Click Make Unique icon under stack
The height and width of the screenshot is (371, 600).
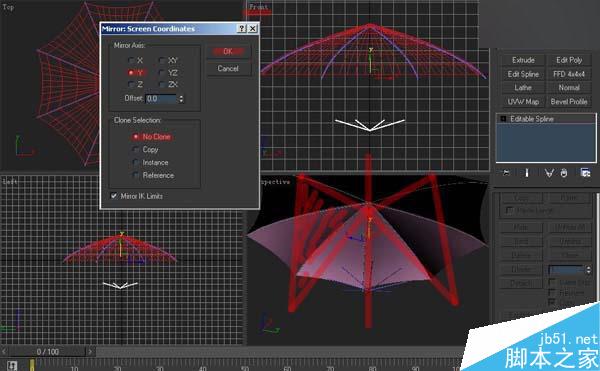point(549,173)
